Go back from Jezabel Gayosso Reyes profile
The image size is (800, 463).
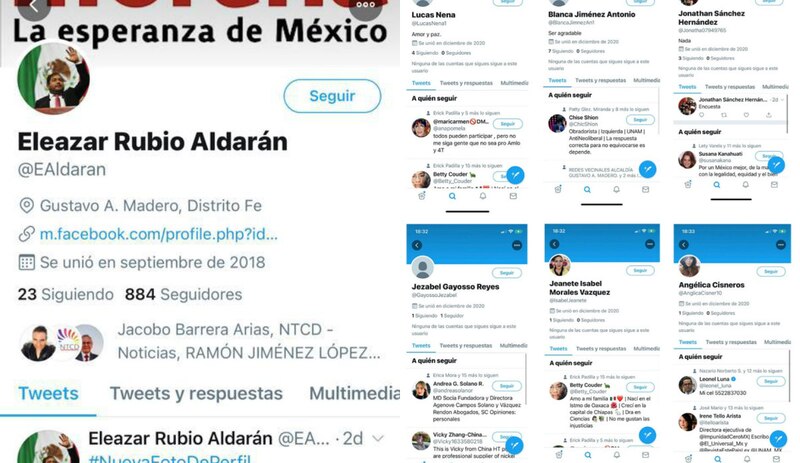point(417,245)
